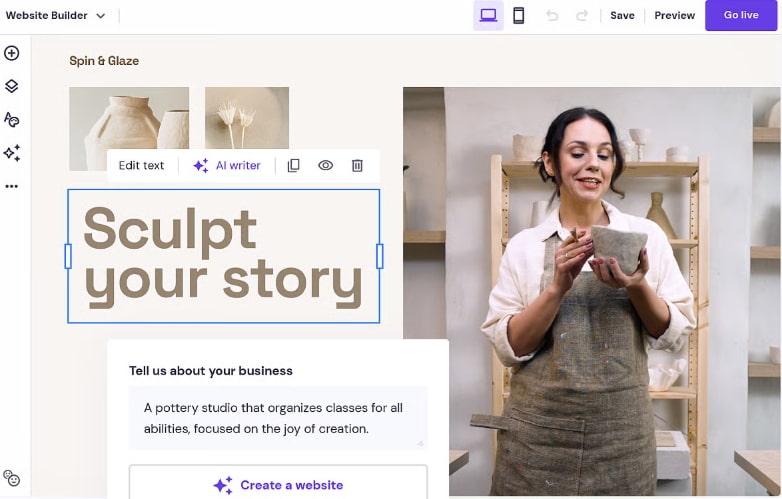Screen dimensions: 782x499
Task: Click the redo arrow
Action: pos(582,15)
